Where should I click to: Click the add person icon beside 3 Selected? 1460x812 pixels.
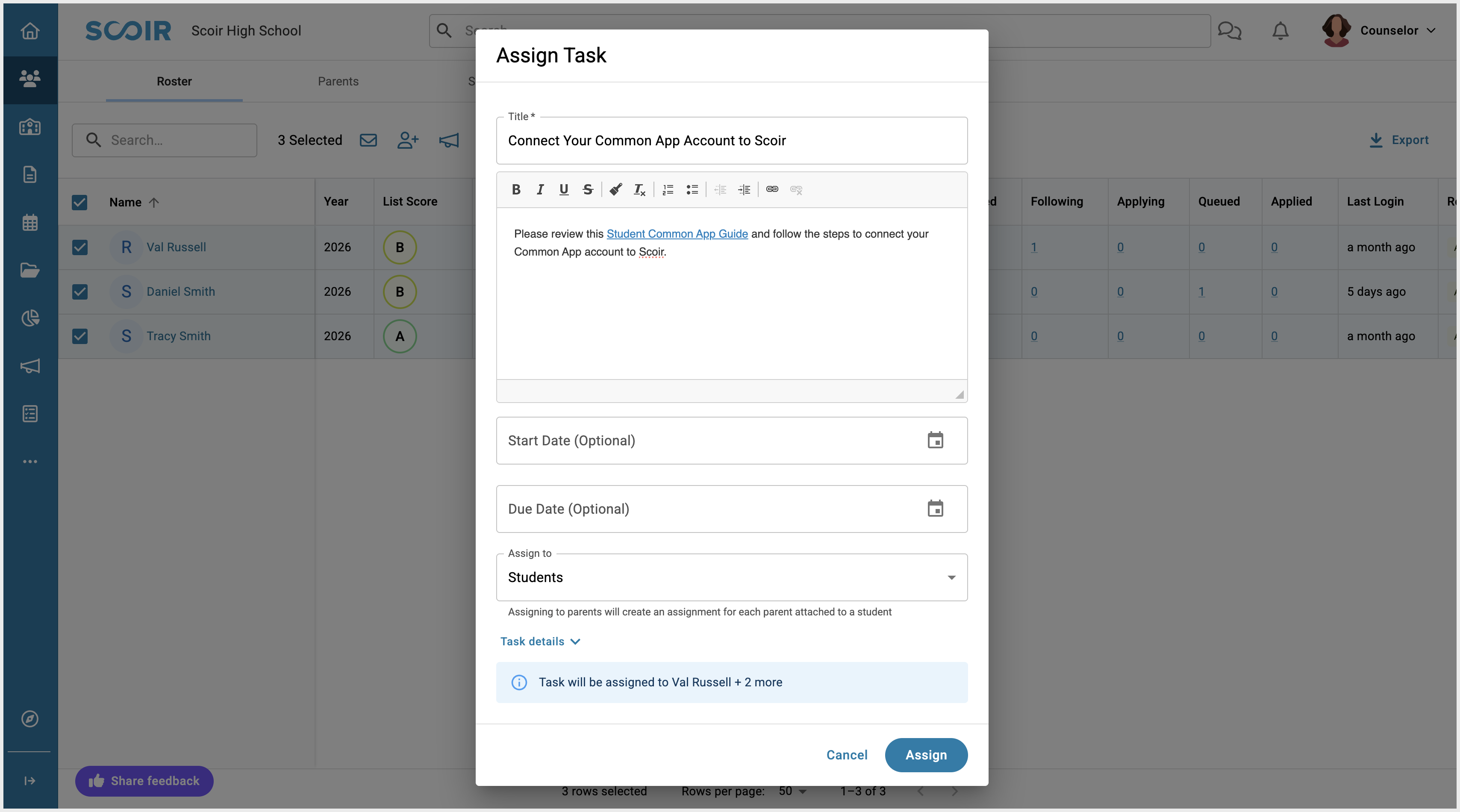408,140
